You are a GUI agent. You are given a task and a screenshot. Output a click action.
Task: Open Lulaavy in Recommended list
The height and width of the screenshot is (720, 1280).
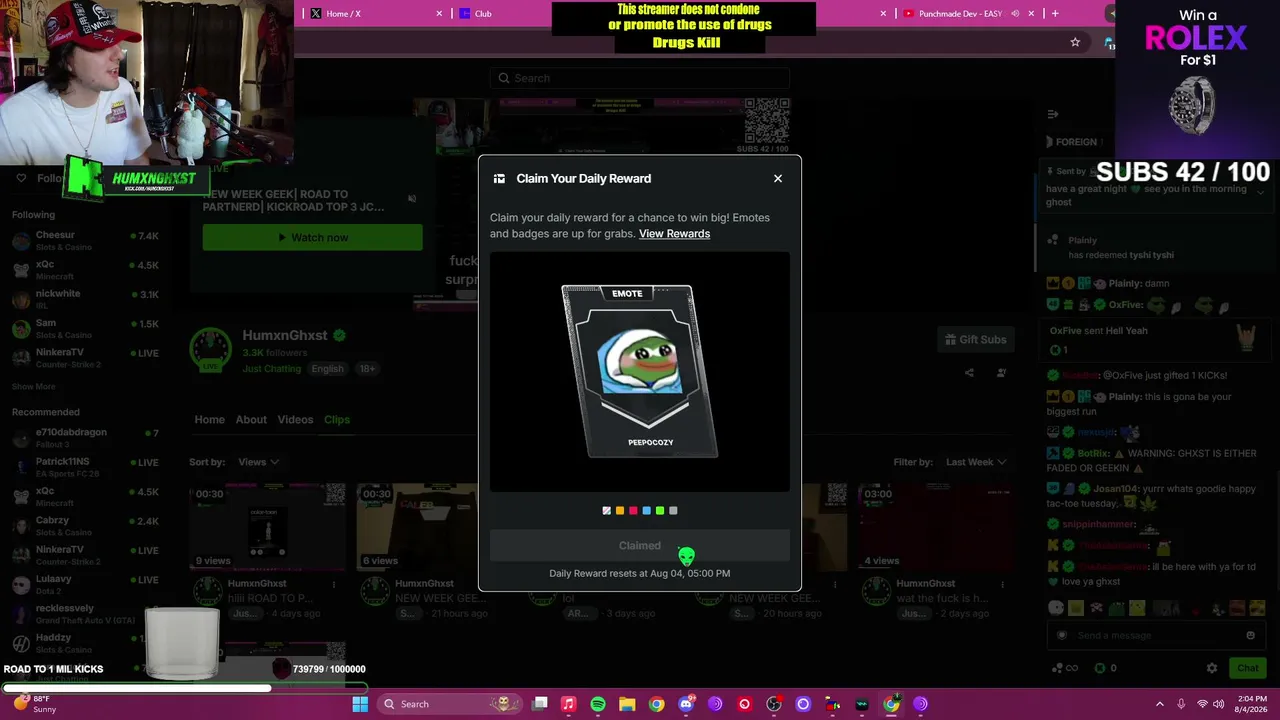click(x=85, y=584)
